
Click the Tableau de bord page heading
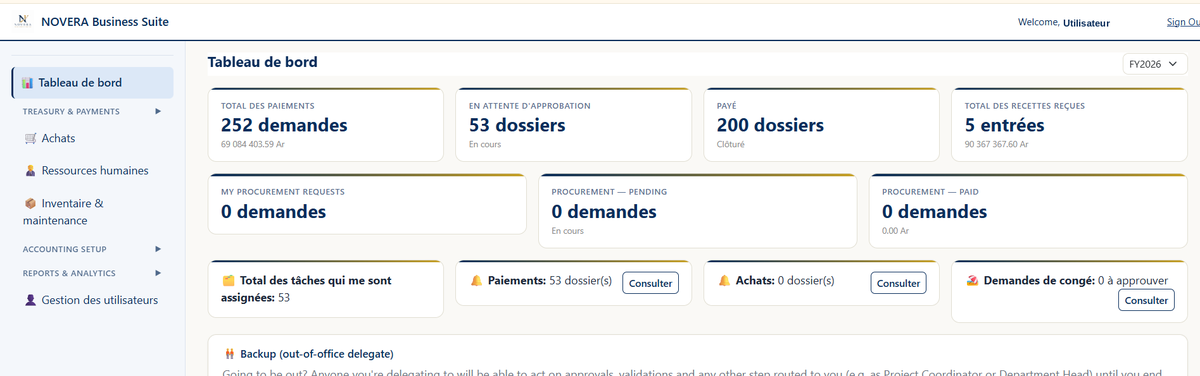point(263,62)
